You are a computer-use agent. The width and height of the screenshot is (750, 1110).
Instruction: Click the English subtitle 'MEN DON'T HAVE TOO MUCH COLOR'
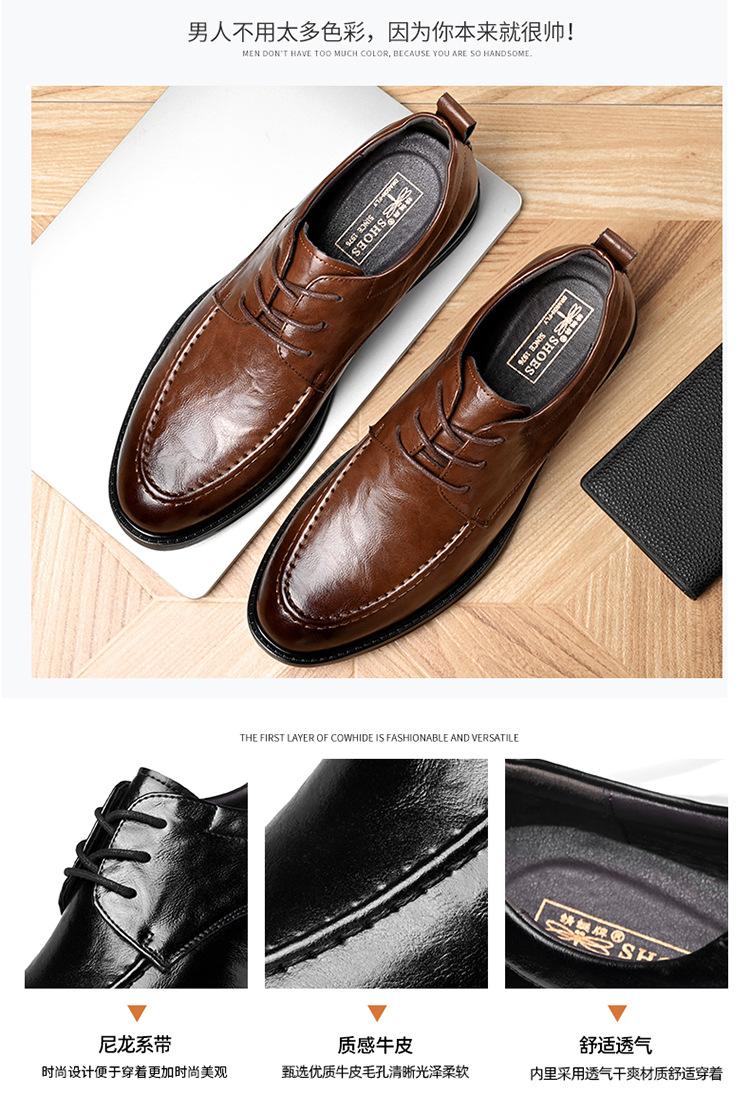(x=315, y=54)
